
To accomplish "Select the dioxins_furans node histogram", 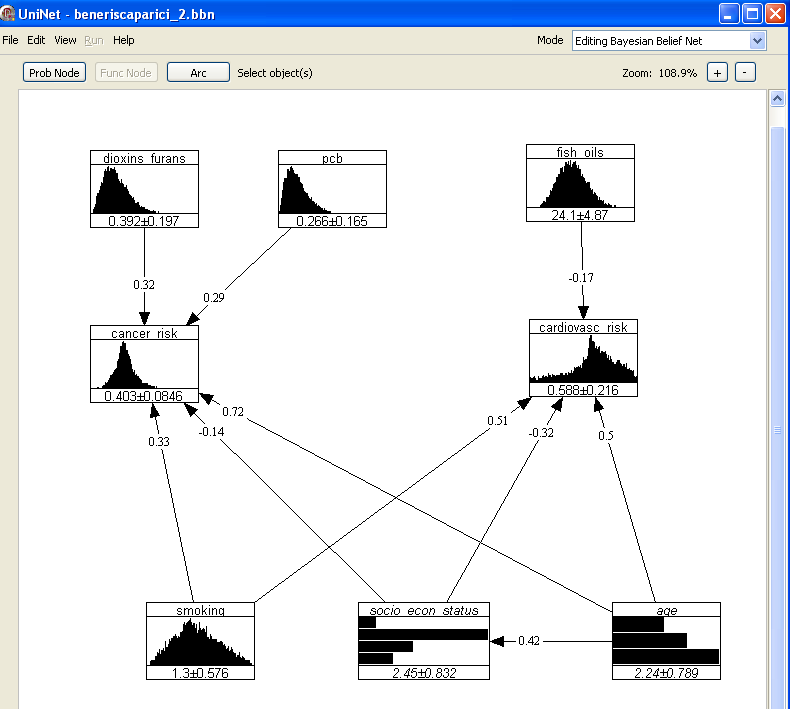I will (x=144, y=189).
